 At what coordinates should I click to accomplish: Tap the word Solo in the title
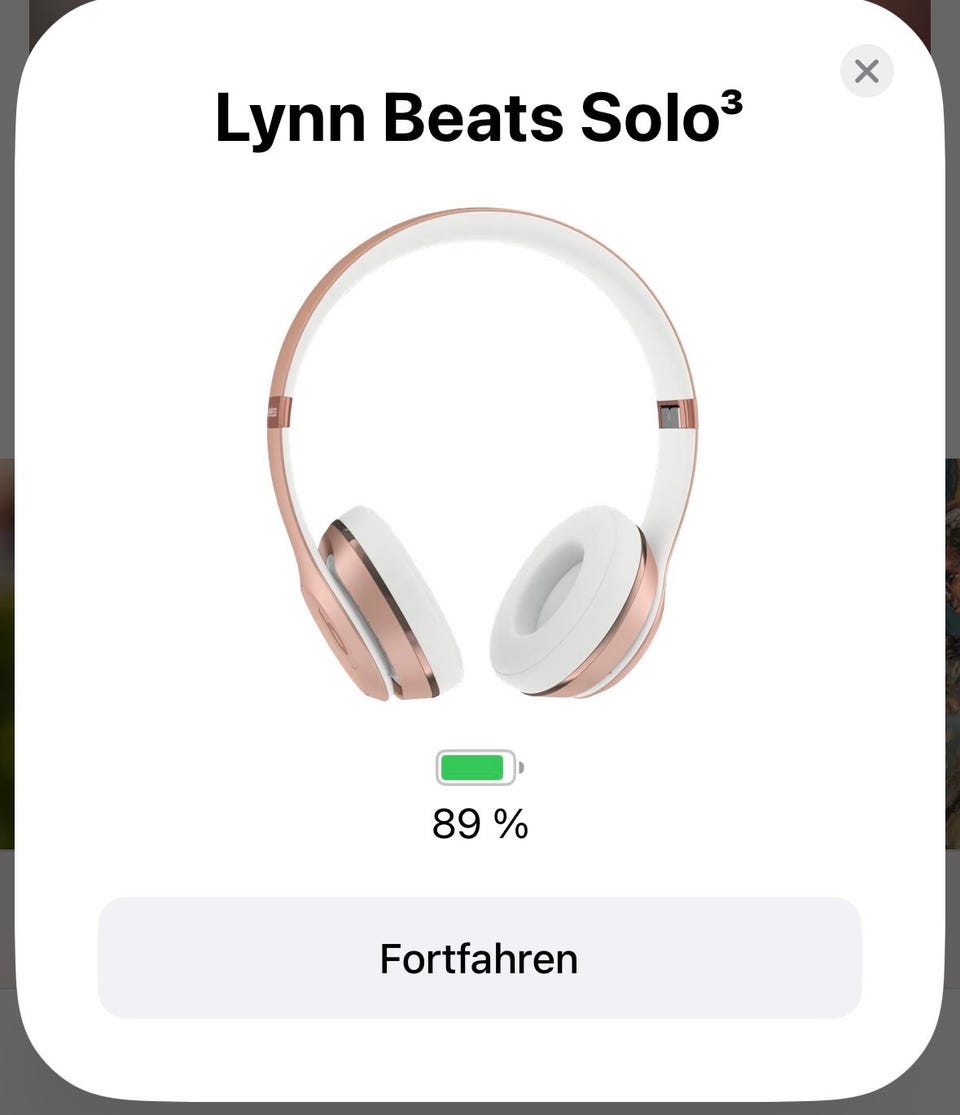click(650, 117)
